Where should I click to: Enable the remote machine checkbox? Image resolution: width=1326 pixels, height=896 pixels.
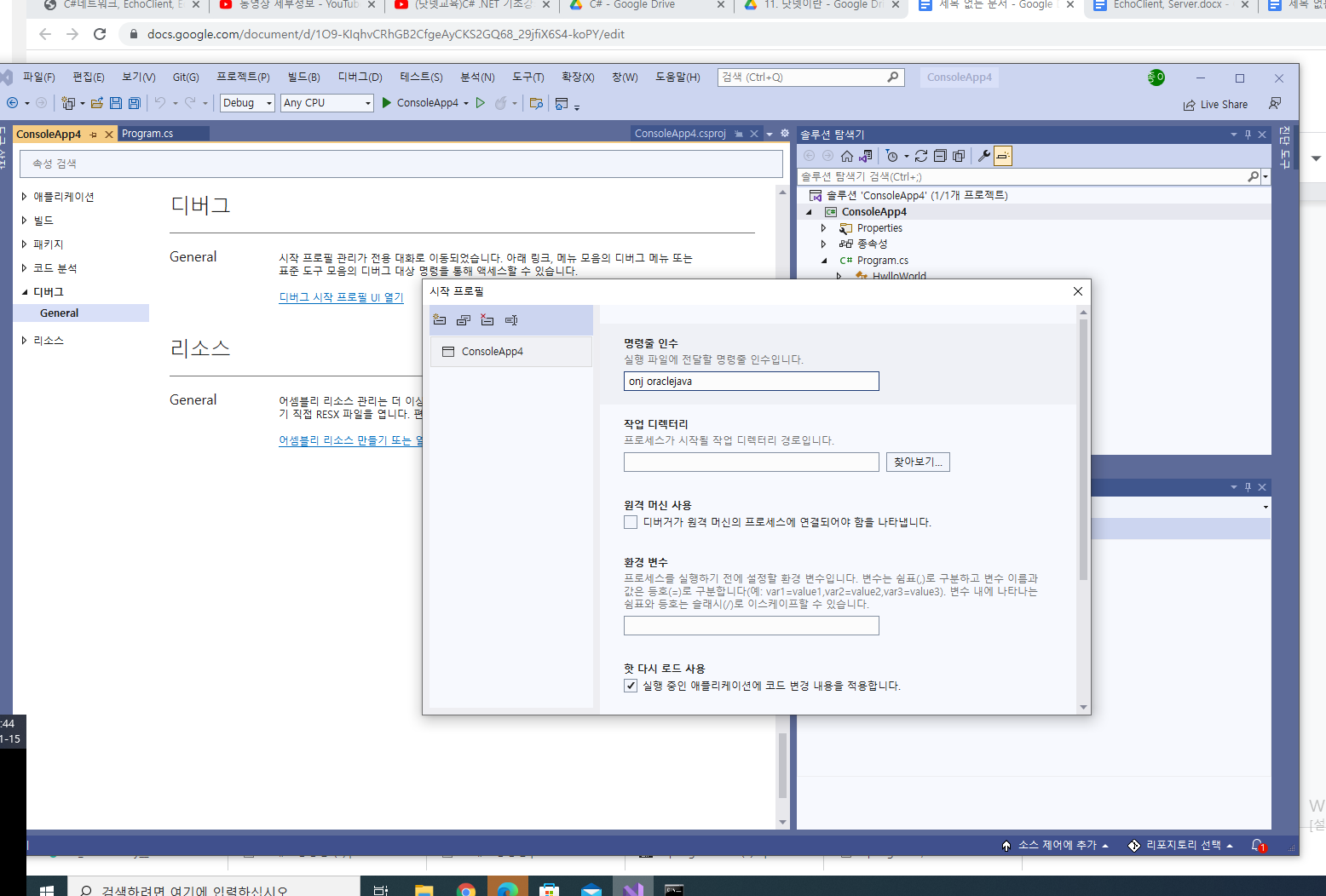point(631,522)
